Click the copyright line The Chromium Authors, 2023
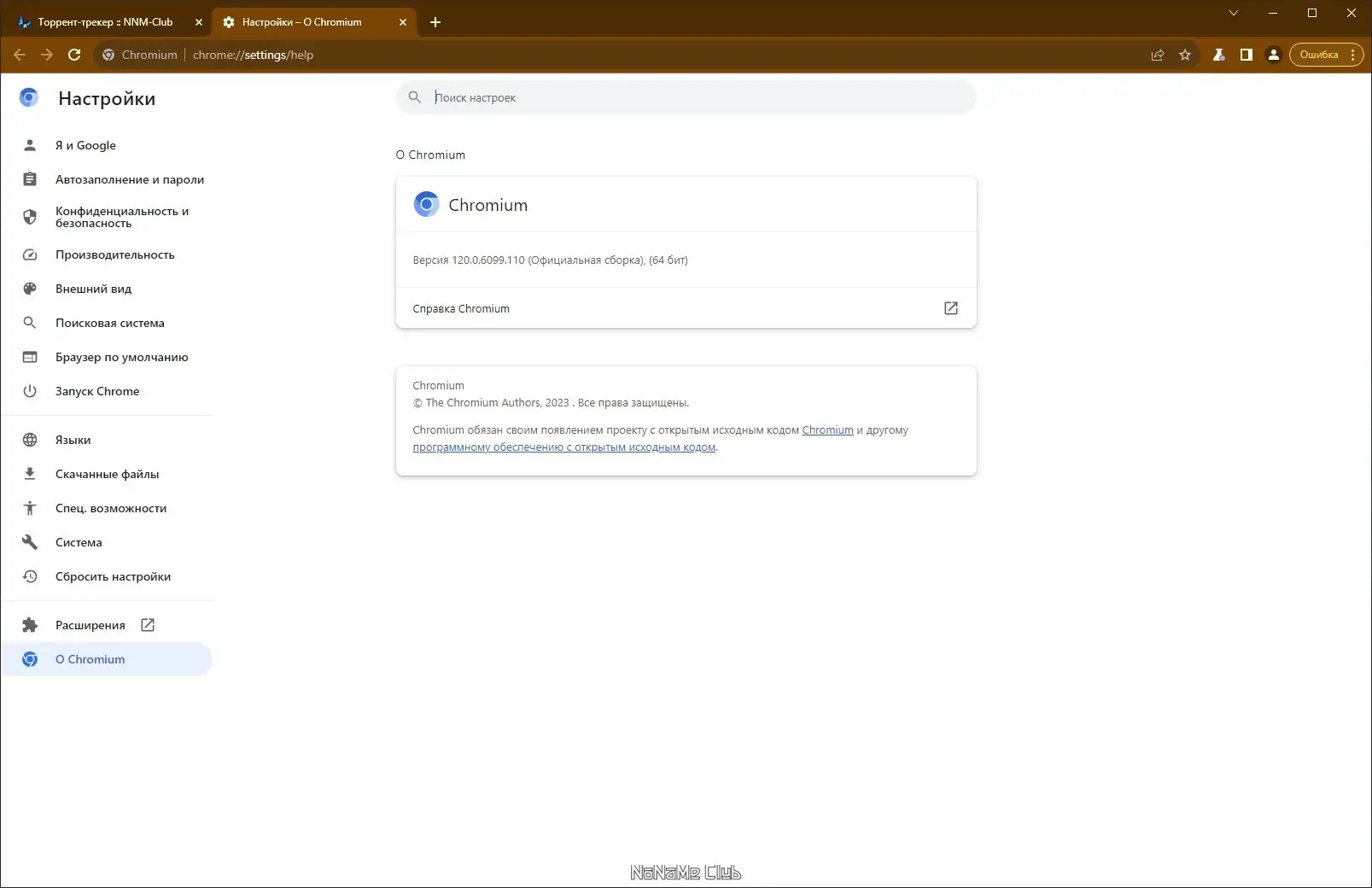This screenshot has width=1372, height=888. (551, 403)
